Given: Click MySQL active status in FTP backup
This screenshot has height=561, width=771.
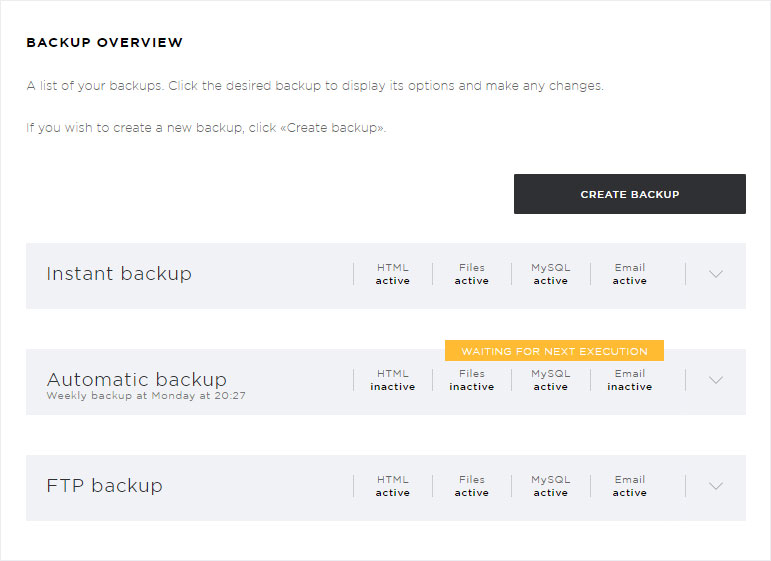Looking at the screenshot, I should point(551,486).
